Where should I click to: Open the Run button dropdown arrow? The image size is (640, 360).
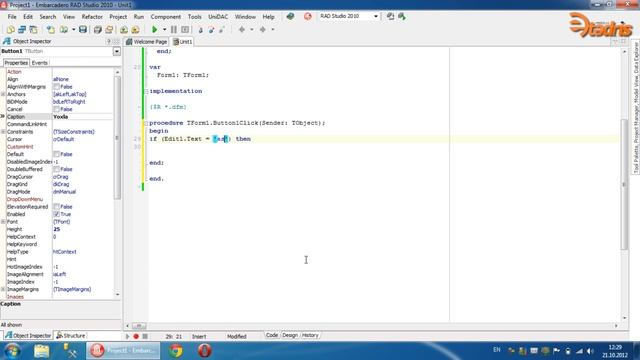click(x=164, y=29)
